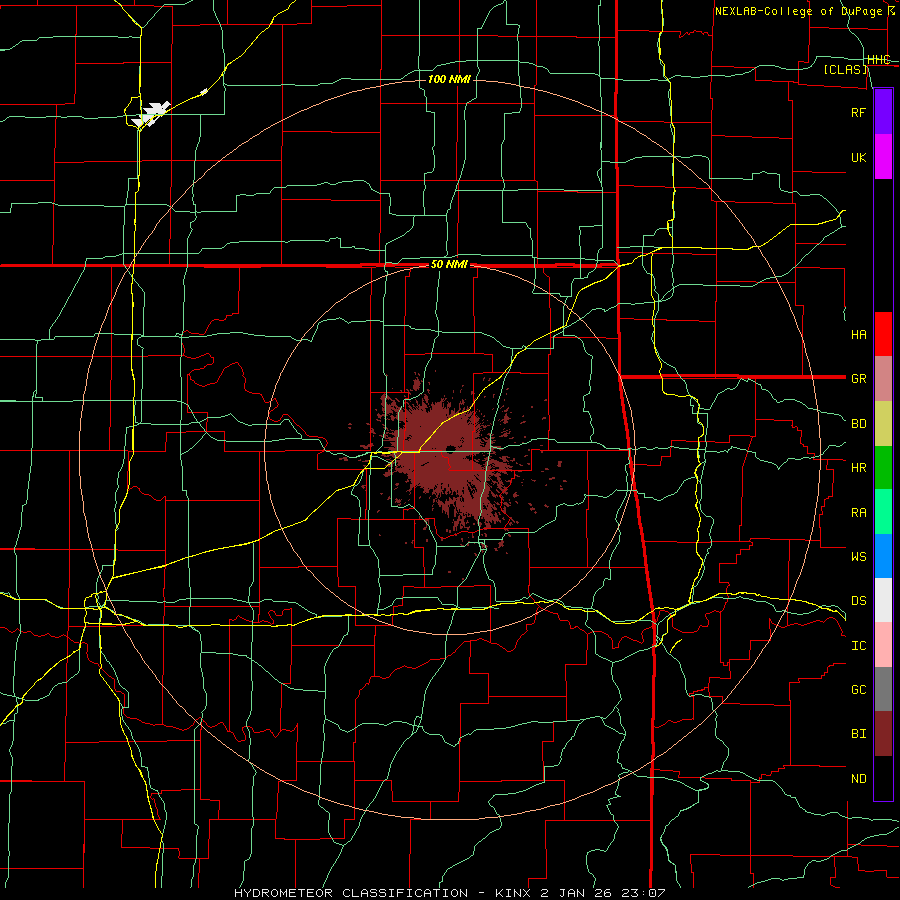Click the RA legend label
Image resolution: width=900 pixels, height=900 pixels.
[858, 512]
